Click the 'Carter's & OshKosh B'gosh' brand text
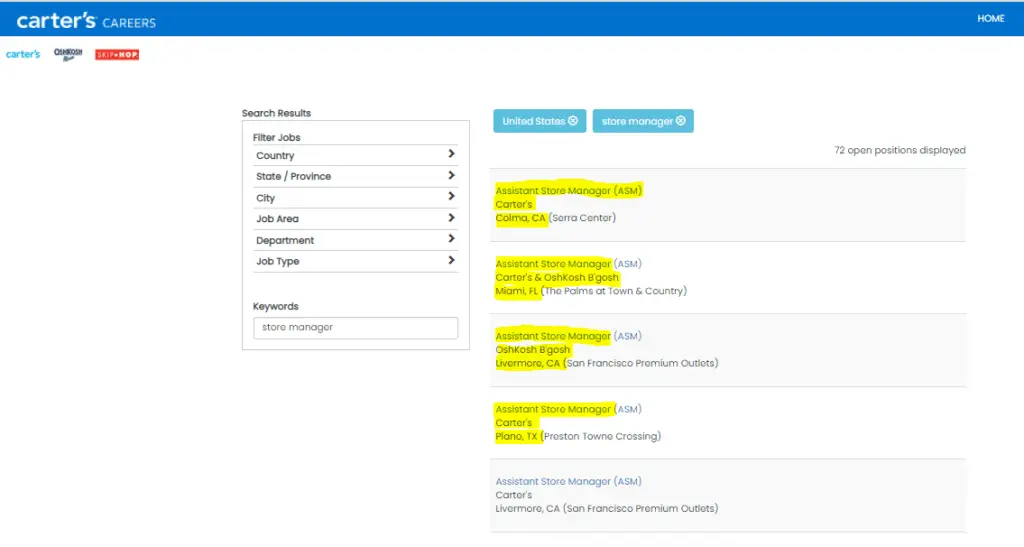The width and height of the screenshot is (1024, 547). tap(556, 277)
